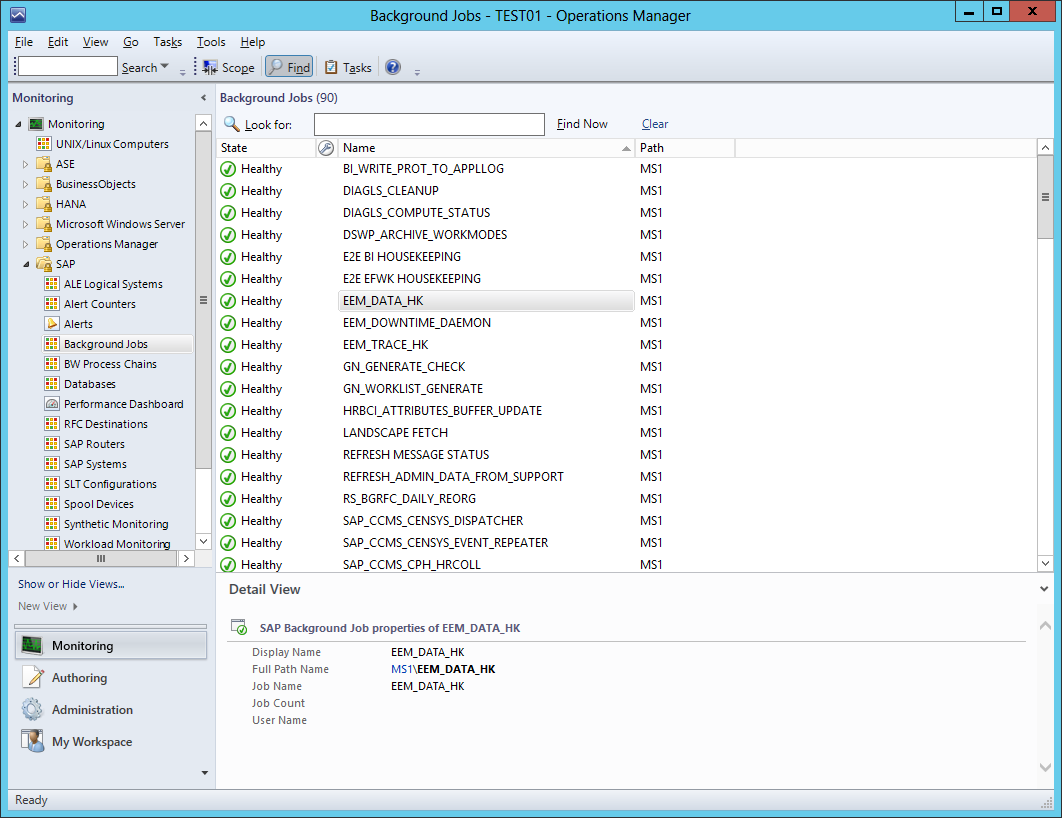Click the SAP Systems view icon
The image size is (1062, 818).
tap(51, 463)
